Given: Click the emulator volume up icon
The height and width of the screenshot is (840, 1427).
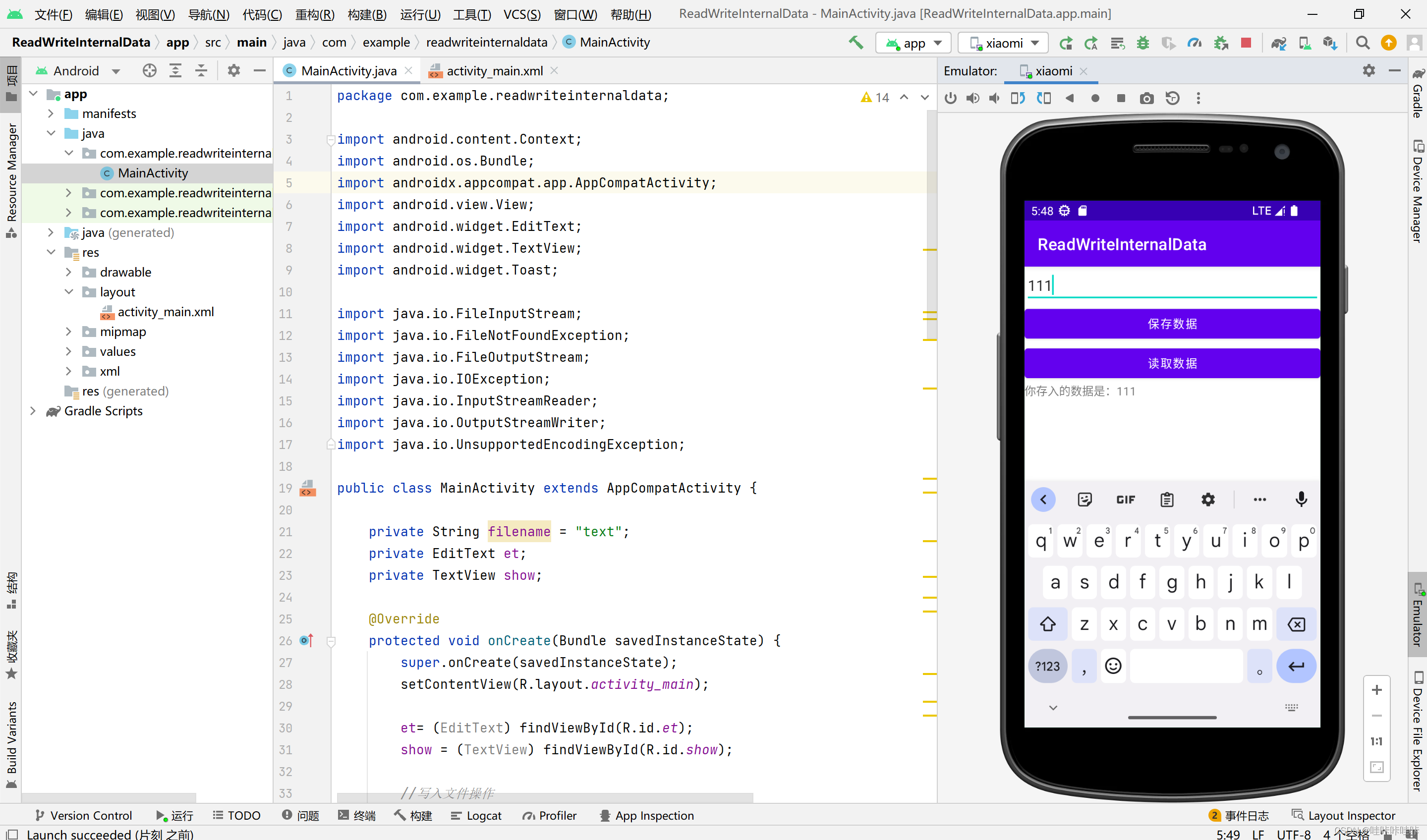Looking at the screenshot, I should click(972, 99).
